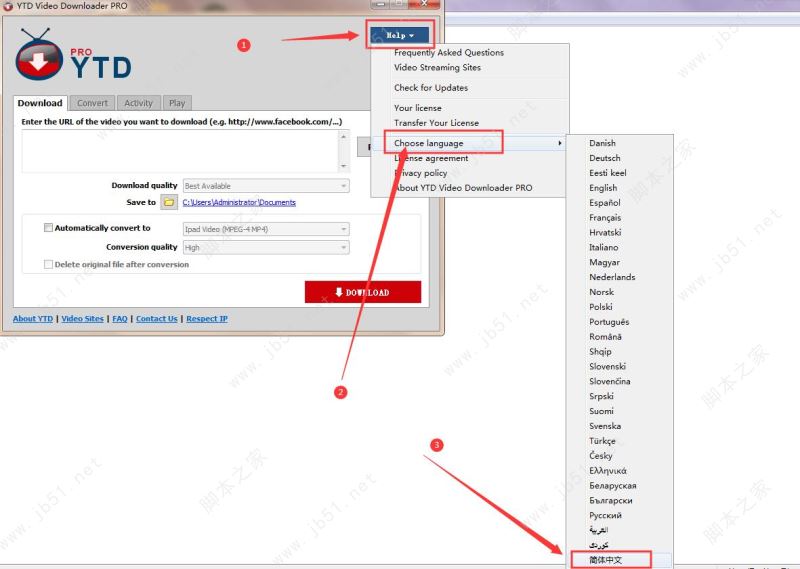Expand the Download quality dropdown
800x569 pixels.
(x=266, y=186)
